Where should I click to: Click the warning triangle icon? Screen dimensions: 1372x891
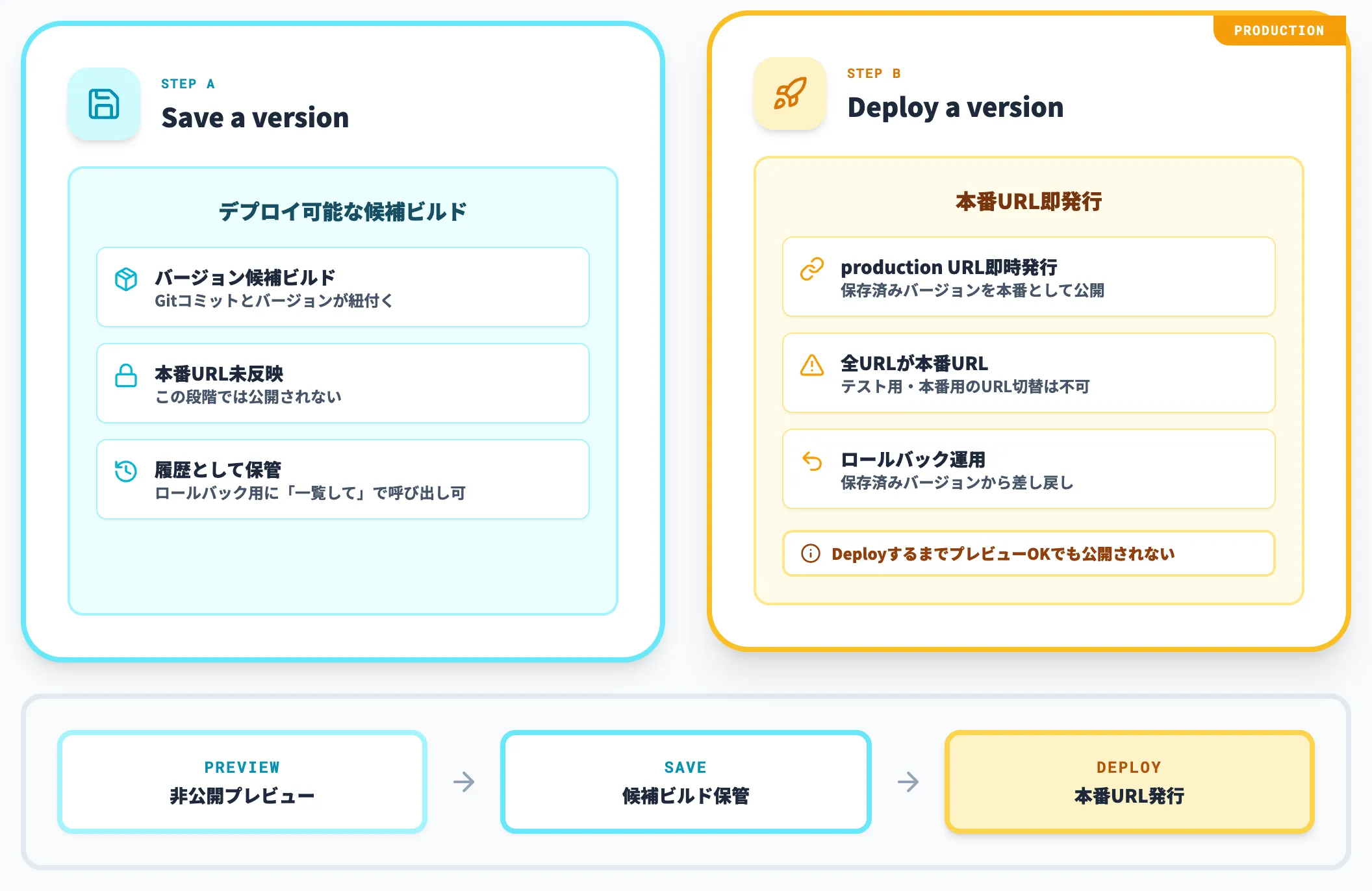tap(812, 365)
